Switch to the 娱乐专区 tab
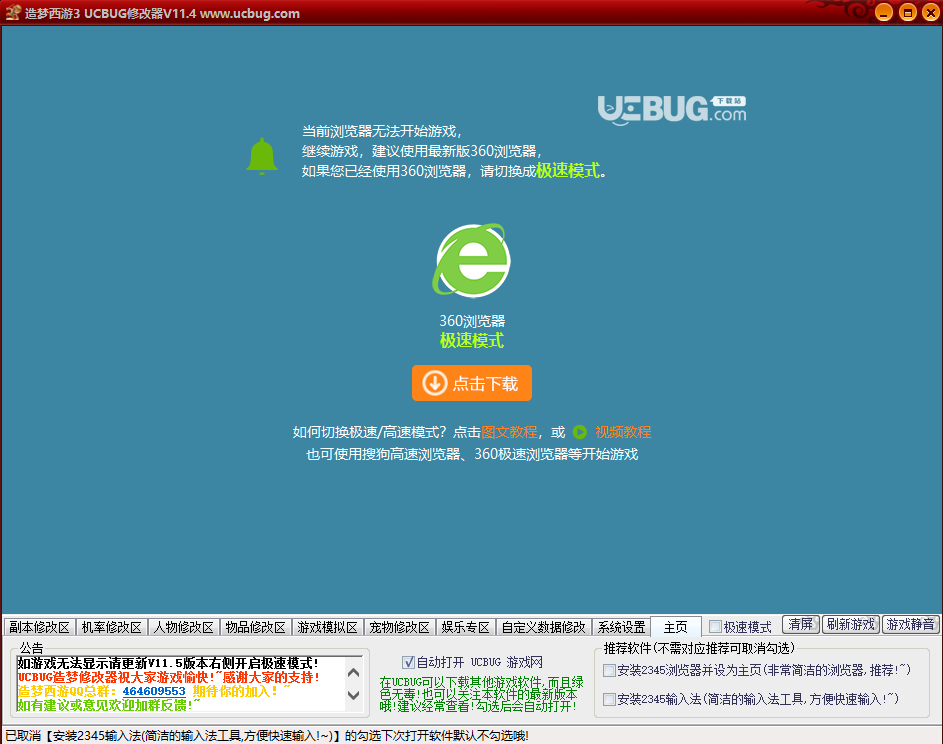943x744 pixels. pos(465,627)
